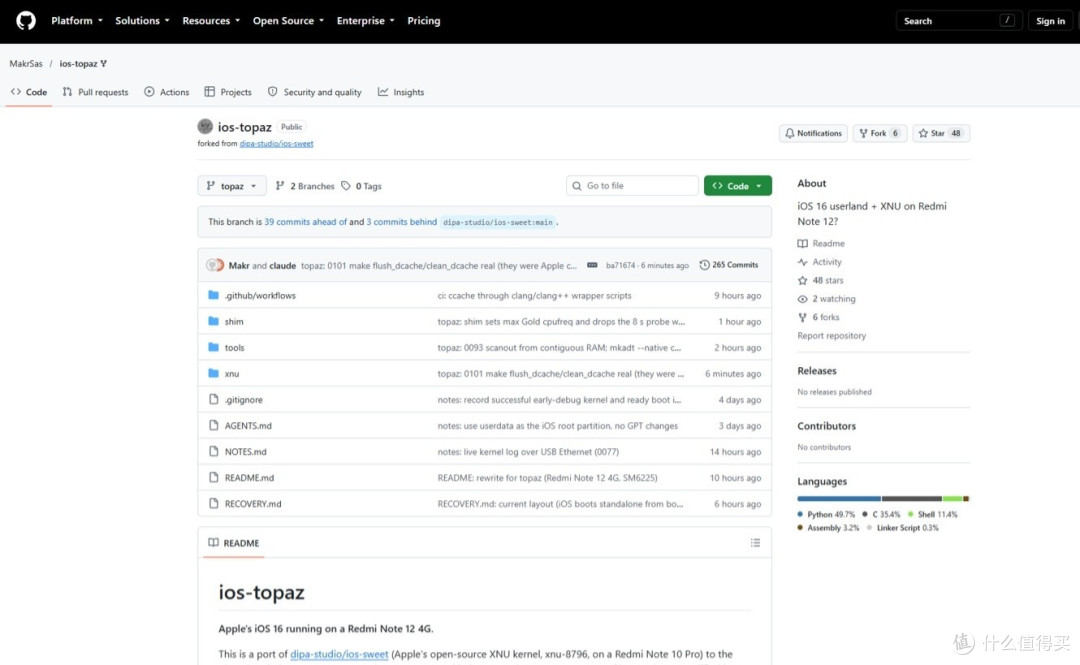Click the Sign in button
The width and height of the screenshot is (1080, 665).
pos(1050,21)
